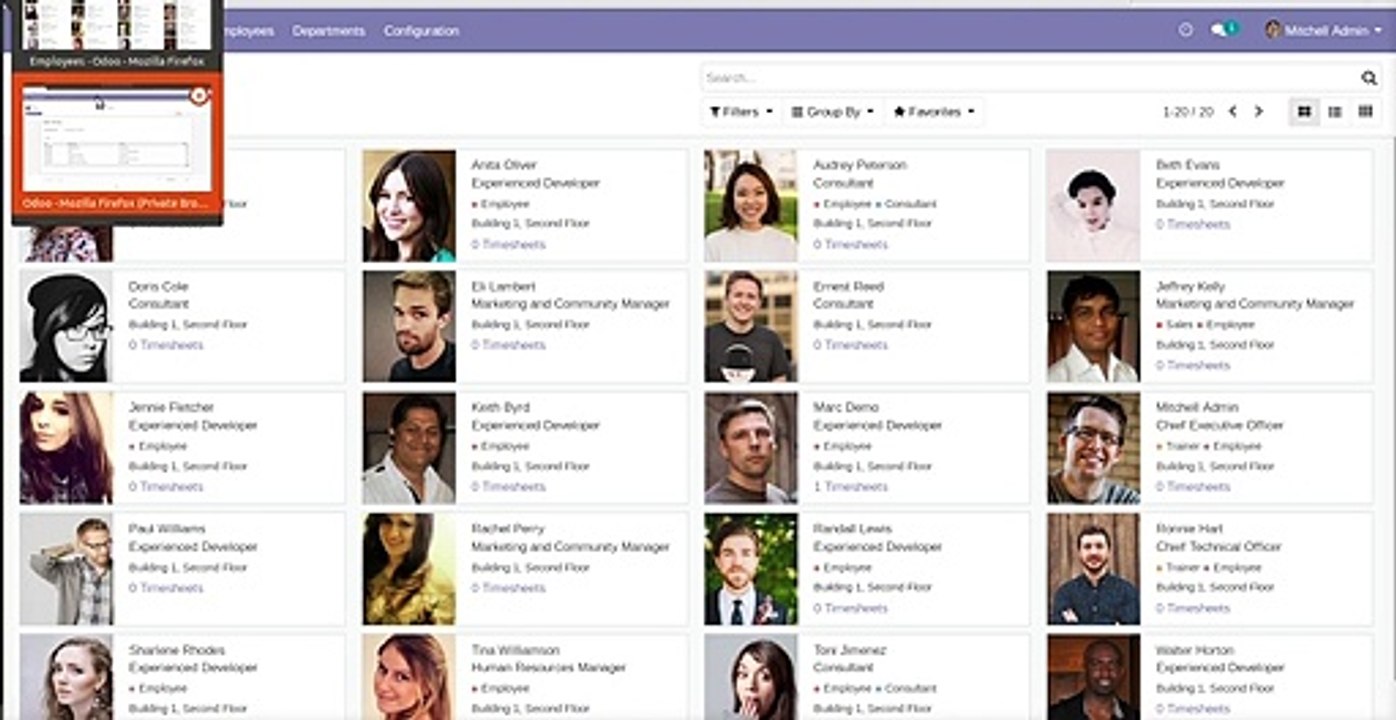Go to previous page of records
The width and height of the screenshot is (1396, 720).
point(1232,112)
